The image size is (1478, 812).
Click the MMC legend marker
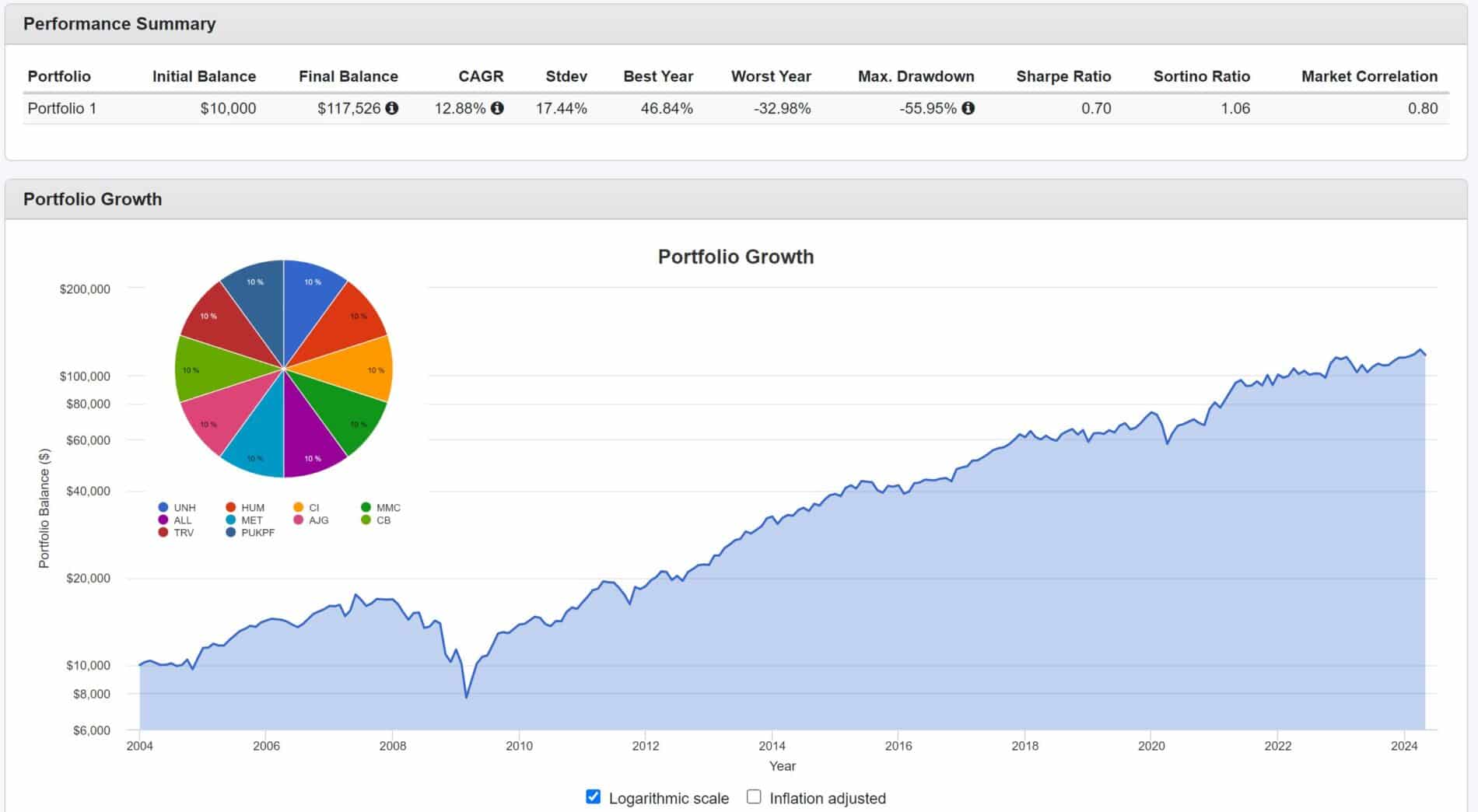[x=366, y=508]
